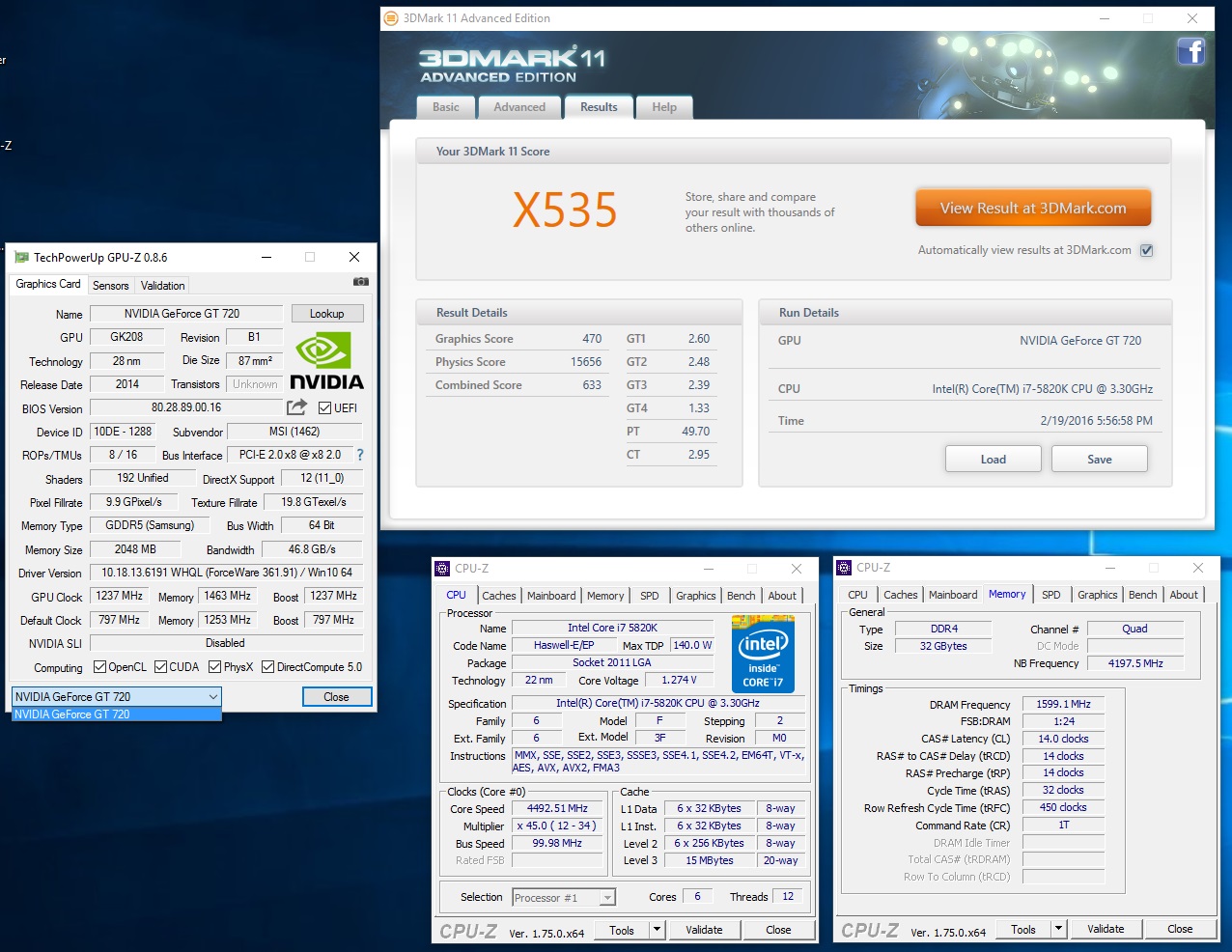The height and width of the screenshot is (952, 1232).
Task: Click the Bus Interface question mark
Action: click(x=360, y=455)
